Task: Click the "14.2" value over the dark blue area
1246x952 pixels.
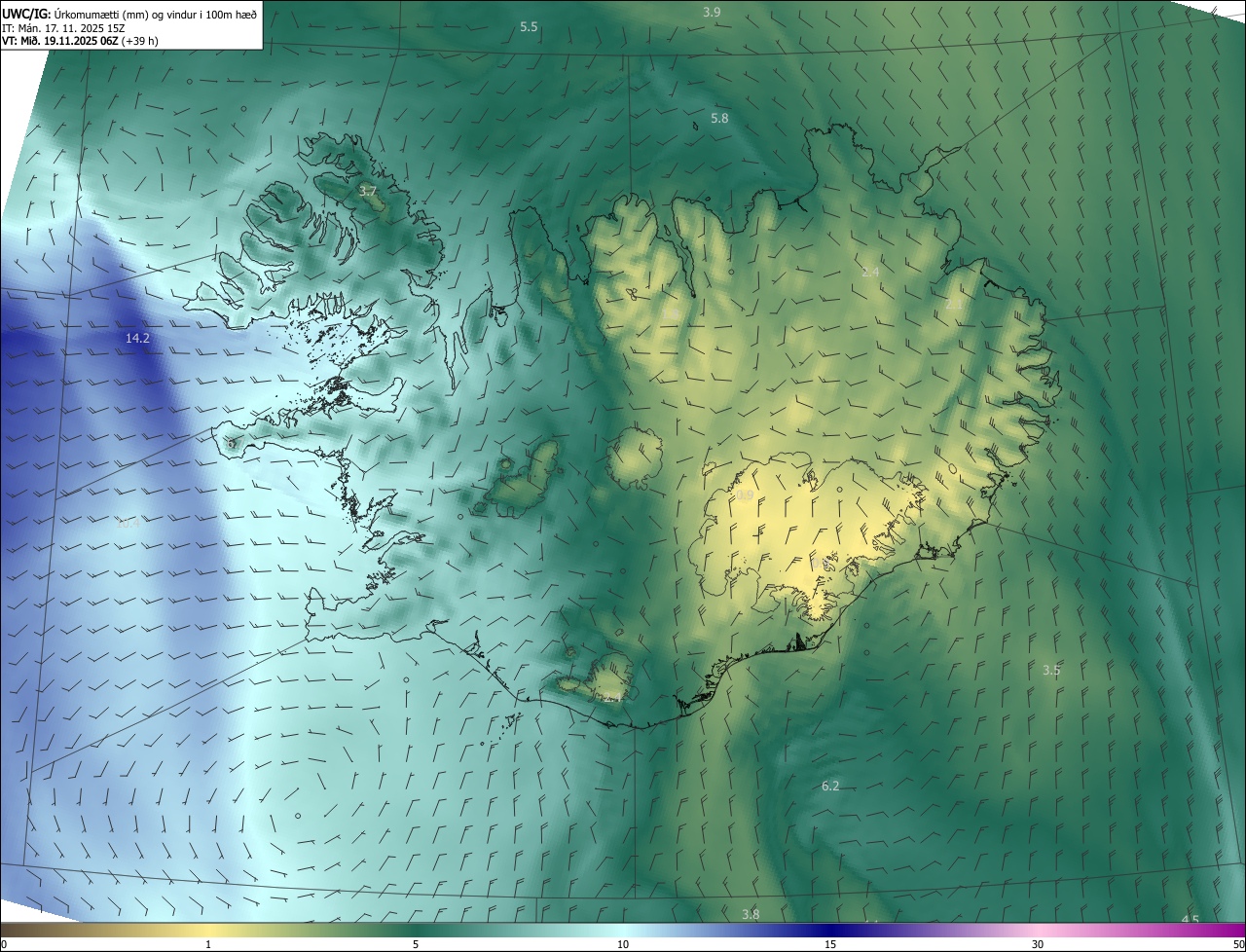Action: click(138, 339)
